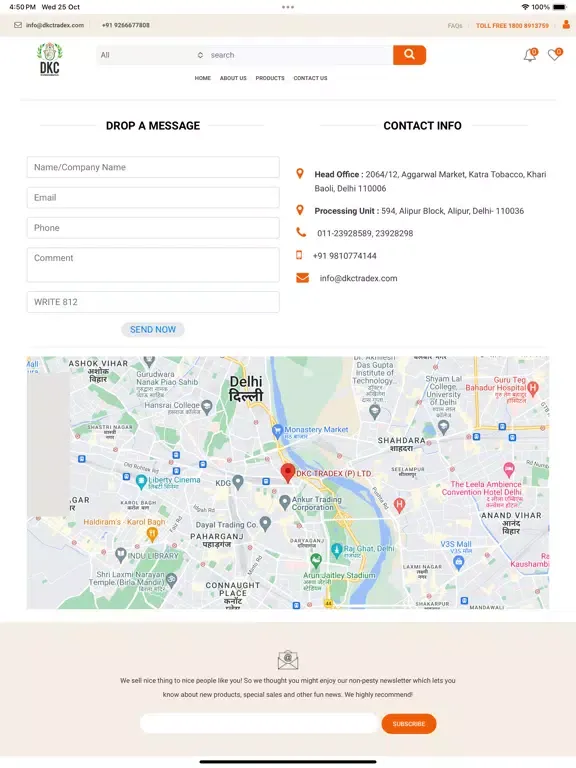The width and height of the screenshot is (576, 768).
Task: Select the Hansraj College map pin
Action: pyautogui.click(x=207, y=407)
